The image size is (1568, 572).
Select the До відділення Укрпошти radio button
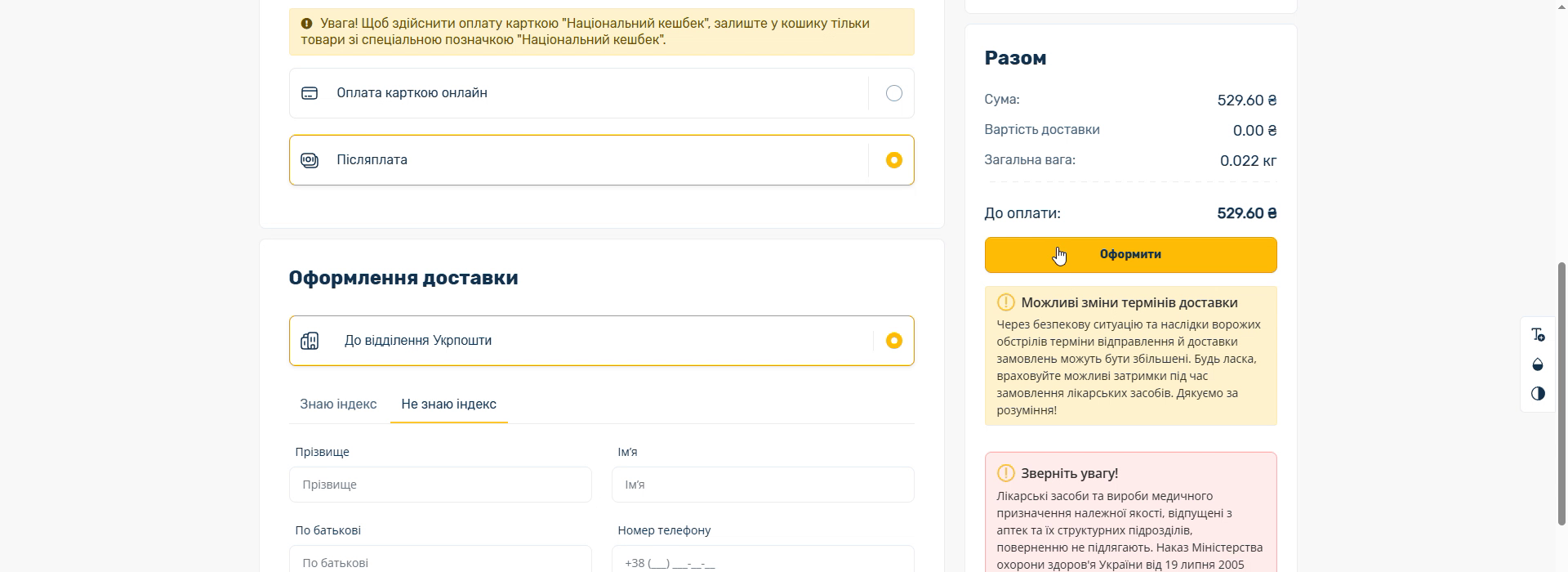(894, 341)
